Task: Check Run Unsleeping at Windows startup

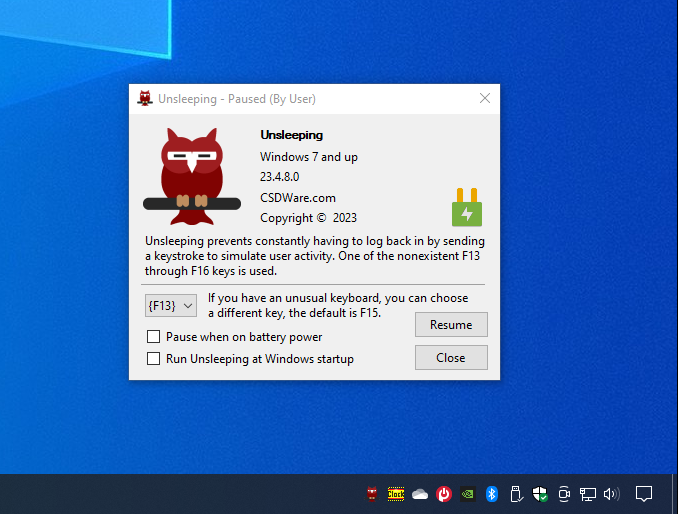Action: [x=154, y=358]
